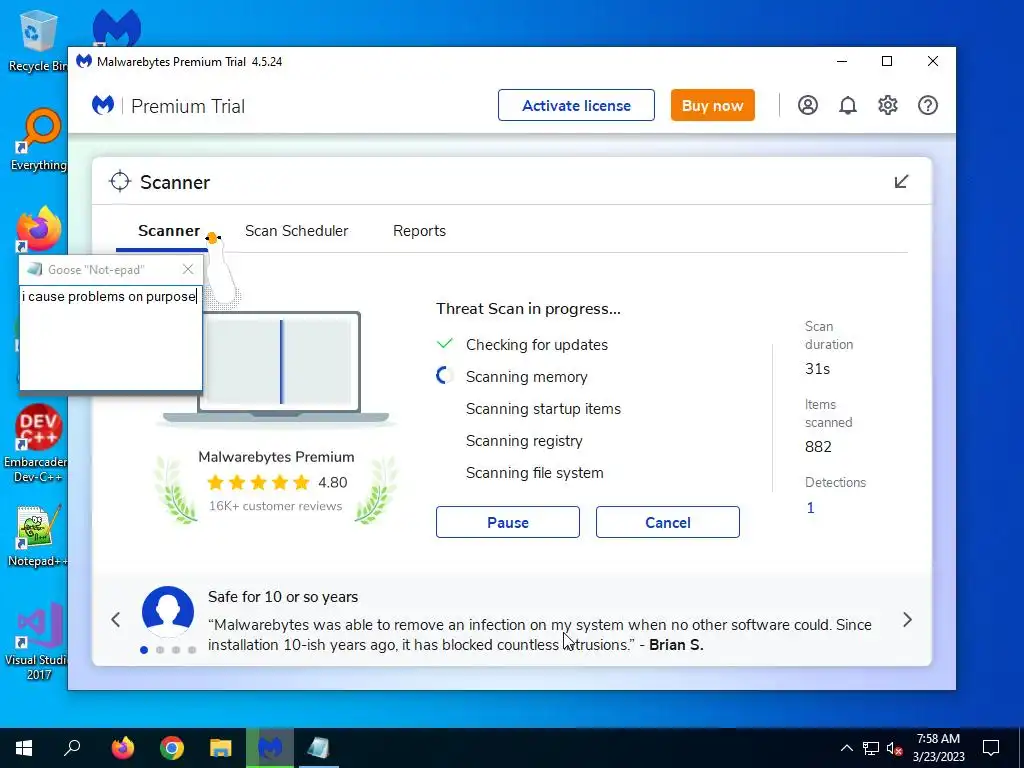1024x768 pixels.
Task: Click the items scanned value 882
Action: click(818, 447)
